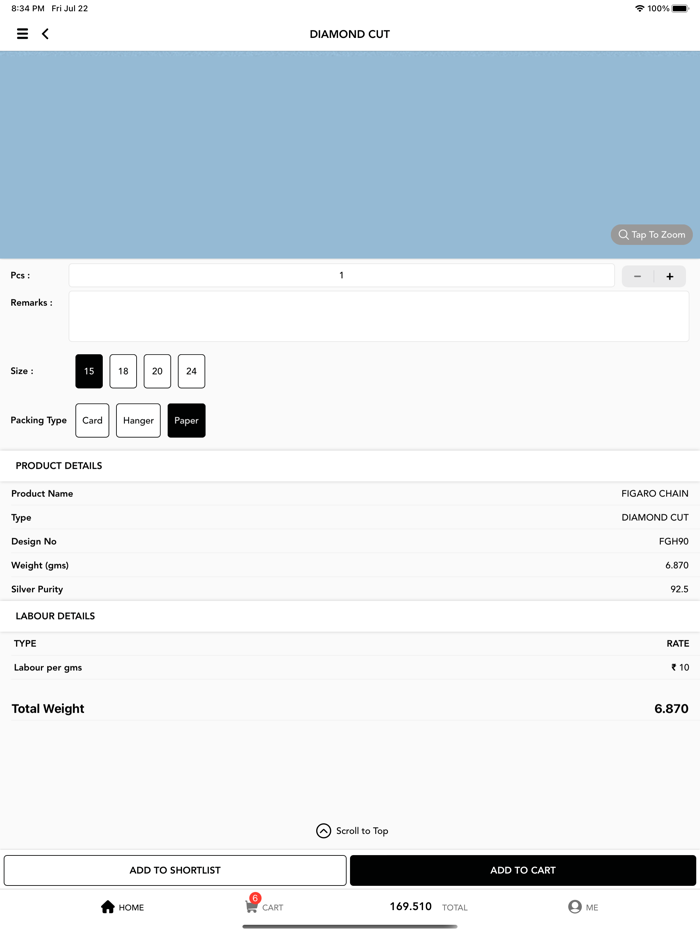This screenshot has width=700, height=934.
Task: Click into the Remarks text box
Action: [379, 316]
